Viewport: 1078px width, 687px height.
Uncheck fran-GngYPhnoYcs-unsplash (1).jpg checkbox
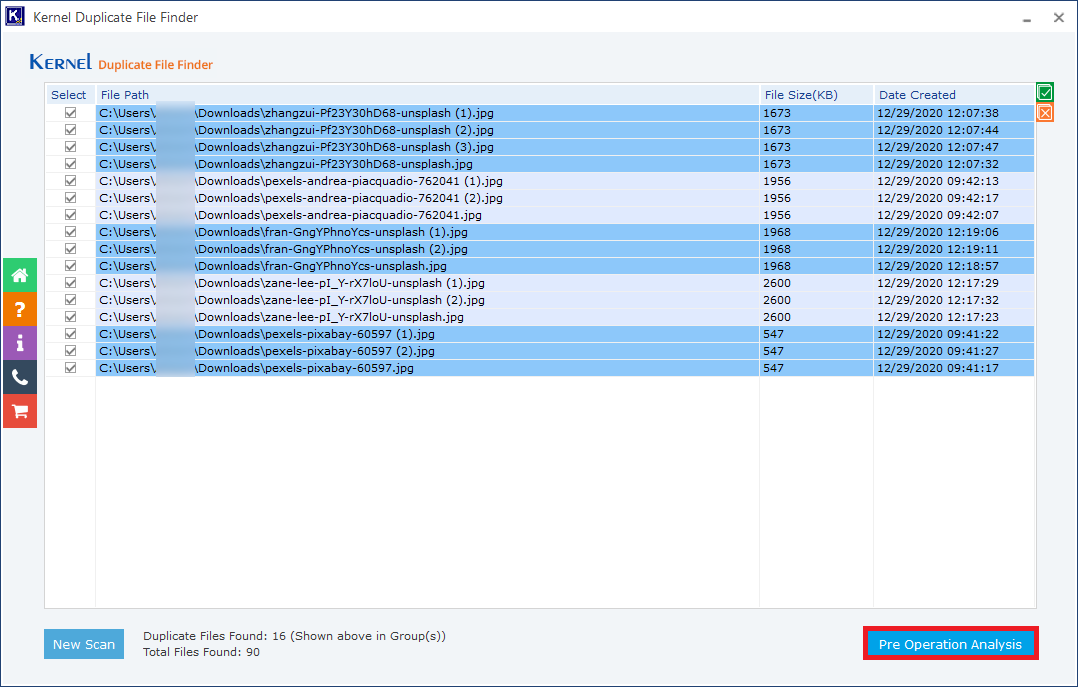[x=70, y=232]
